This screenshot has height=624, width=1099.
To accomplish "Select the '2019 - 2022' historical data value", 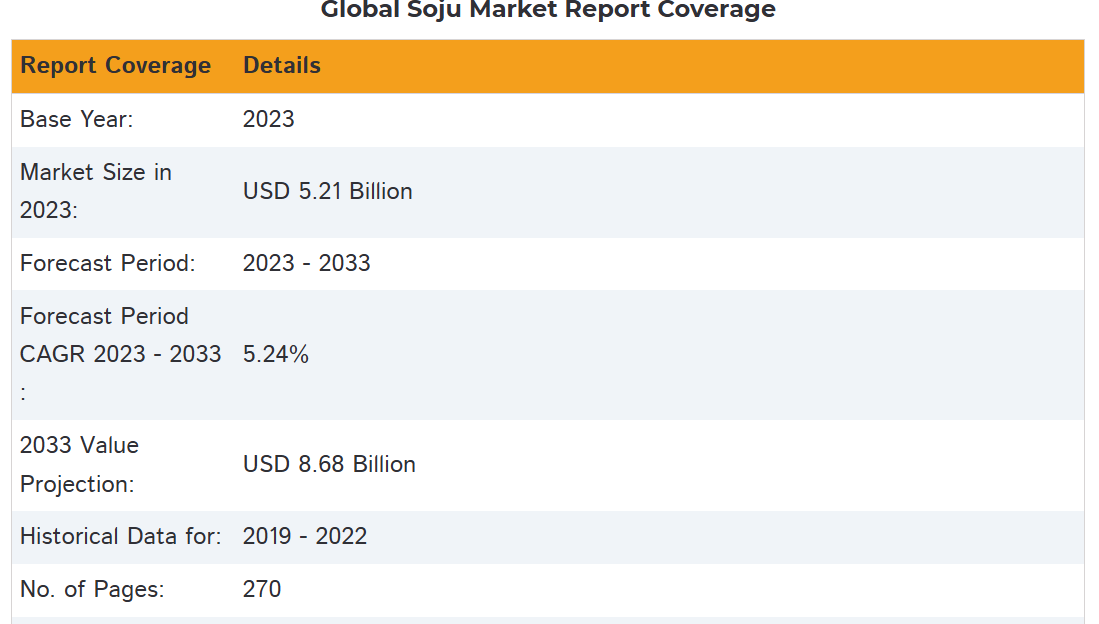I will [305, 536].
